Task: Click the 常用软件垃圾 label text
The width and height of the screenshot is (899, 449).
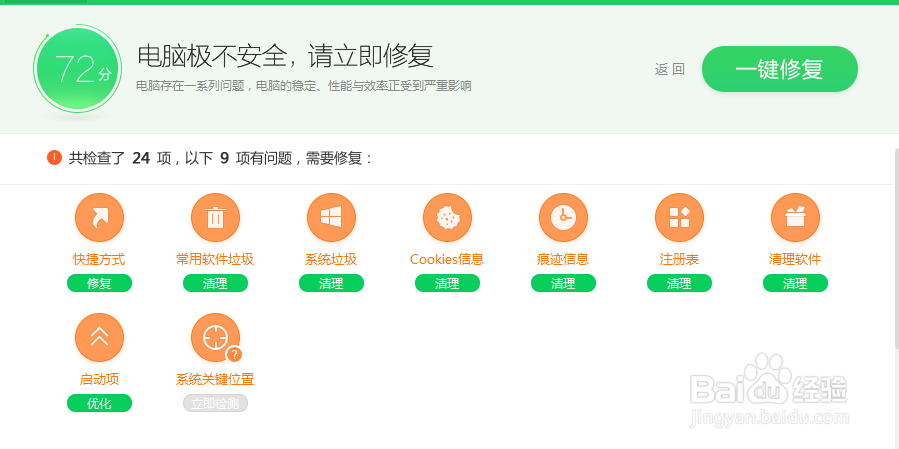Action: point(215,259)
